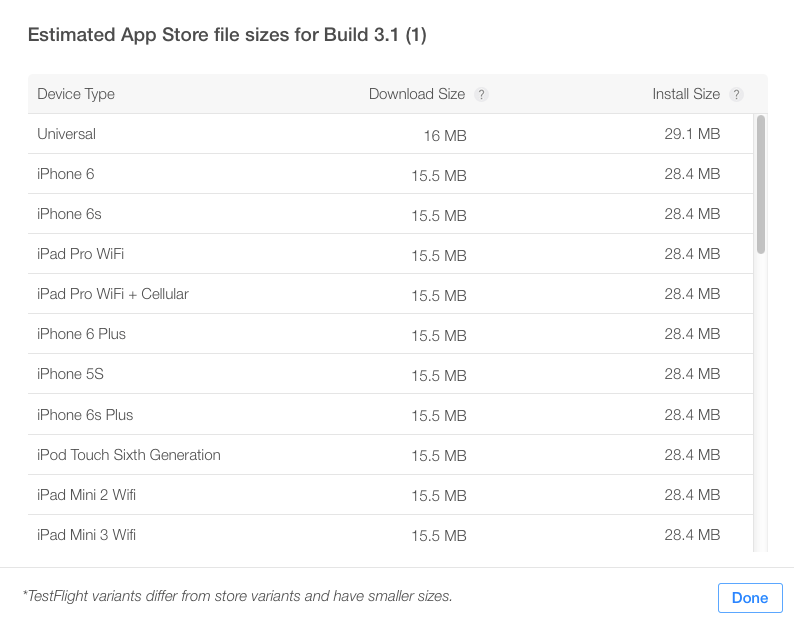
Task: Click iPad Pro WiFi + Cellular download size
Action: pyautogui.click(x=439, y=296)
